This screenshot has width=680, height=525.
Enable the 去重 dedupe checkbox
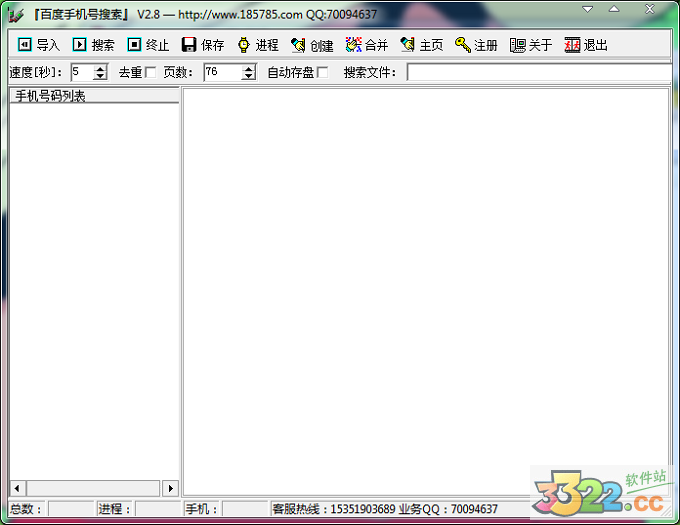pyautogui.click(x=150, y=72)
